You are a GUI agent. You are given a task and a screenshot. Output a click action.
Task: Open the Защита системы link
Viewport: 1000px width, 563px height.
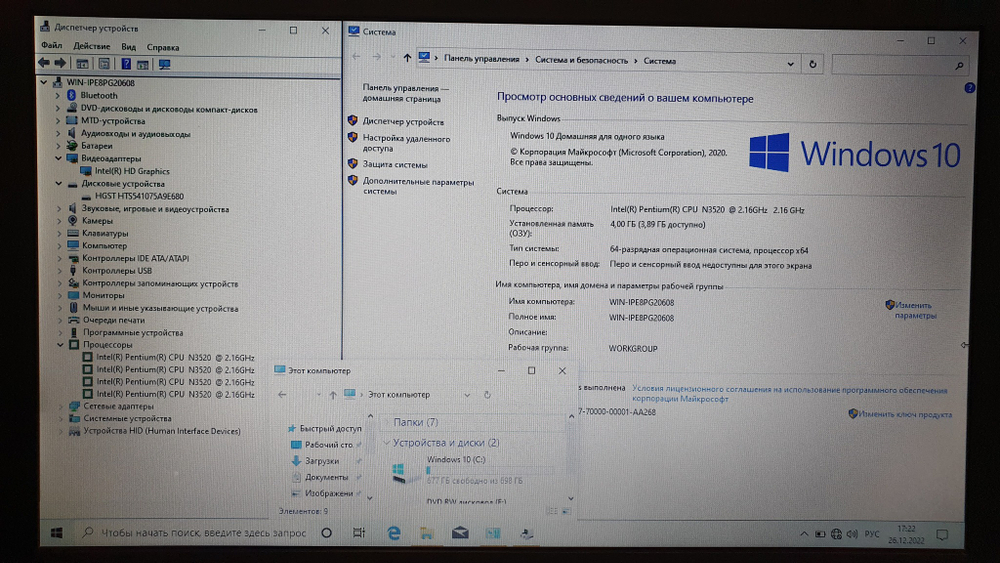395,165
